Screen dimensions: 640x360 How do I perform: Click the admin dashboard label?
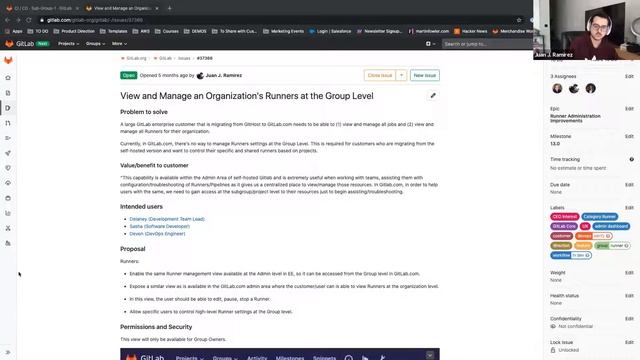click(x=611, y=226)
